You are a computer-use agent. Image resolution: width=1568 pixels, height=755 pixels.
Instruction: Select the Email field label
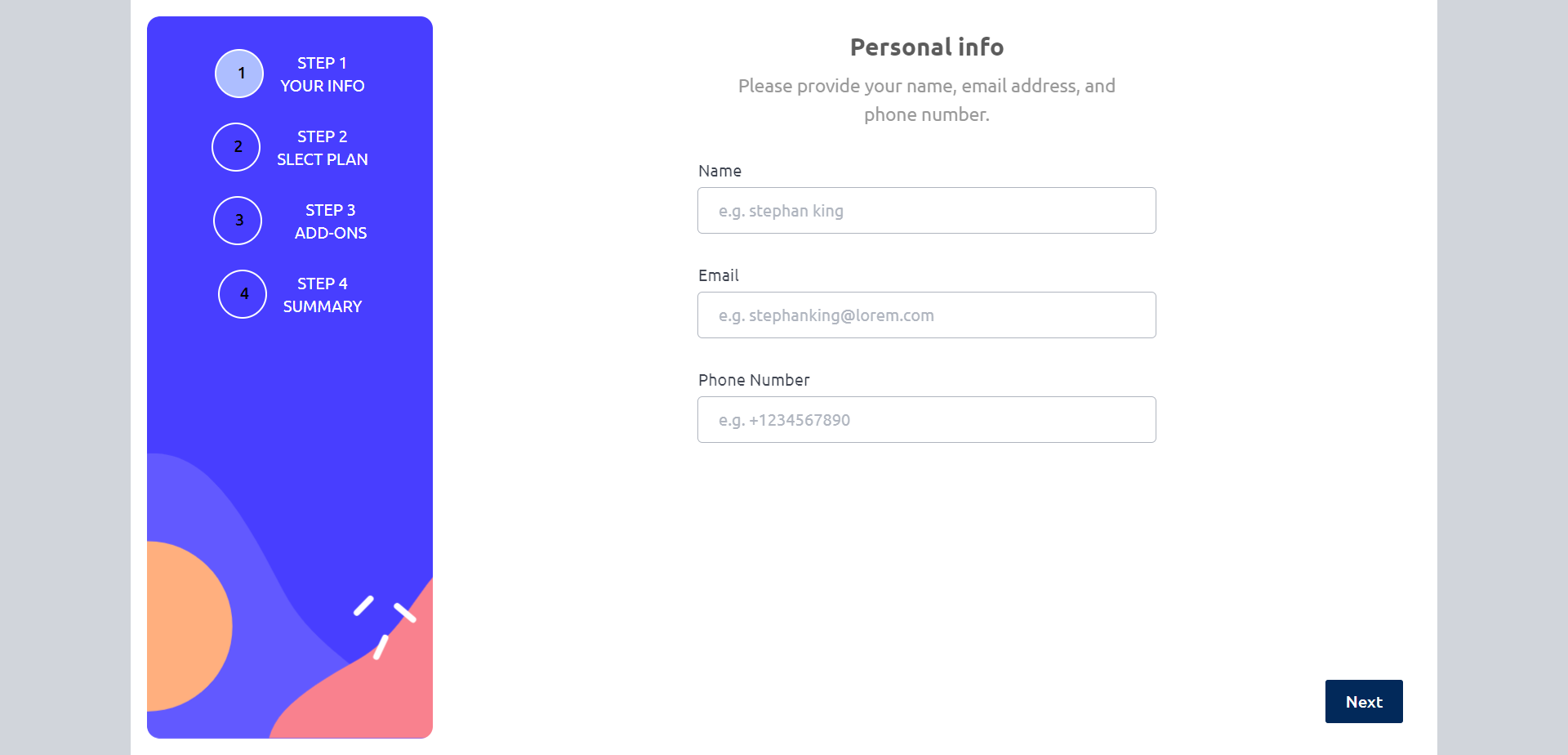(x=719, y=275)
